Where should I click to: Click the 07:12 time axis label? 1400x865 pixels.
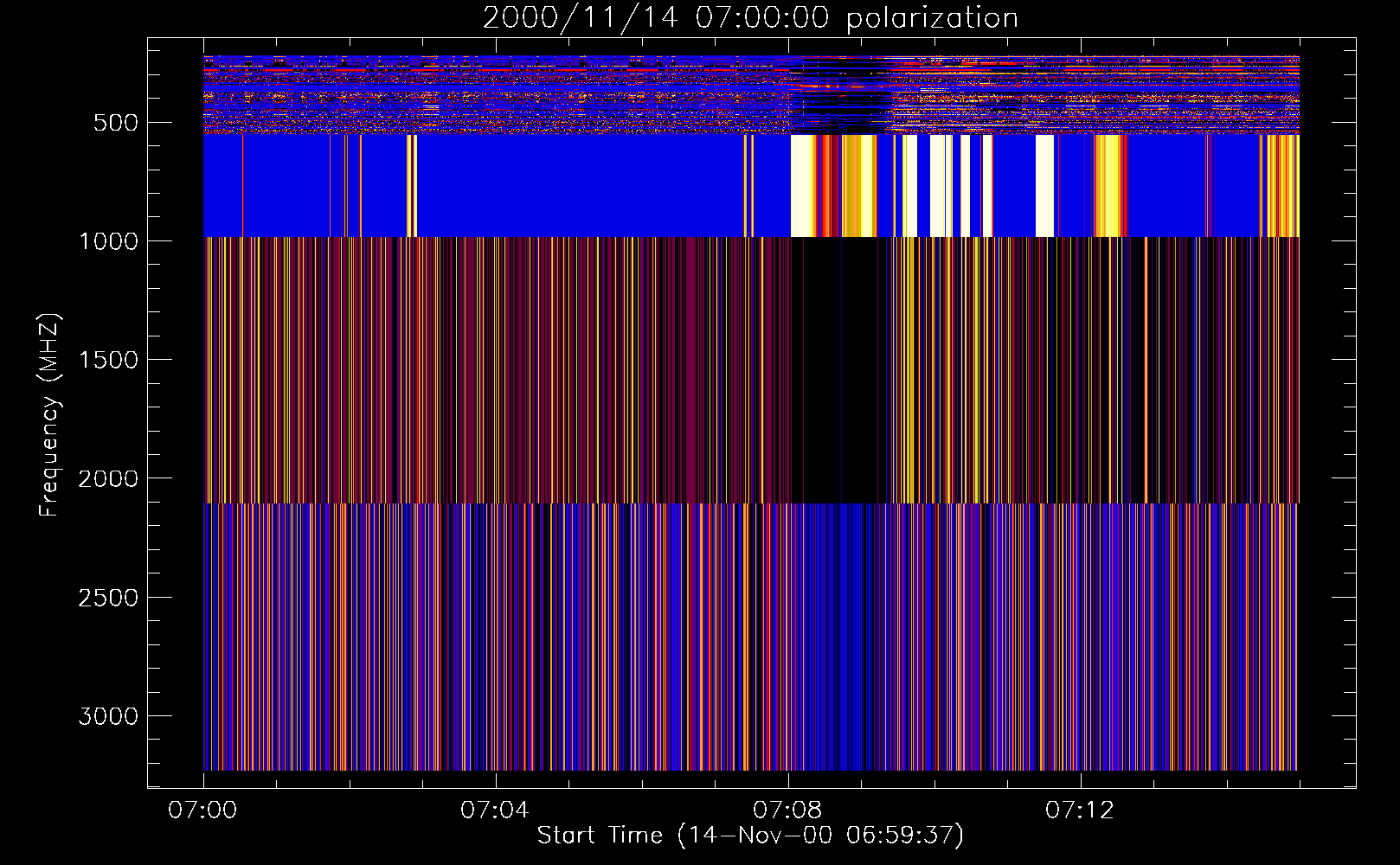tap(1080, 811)
